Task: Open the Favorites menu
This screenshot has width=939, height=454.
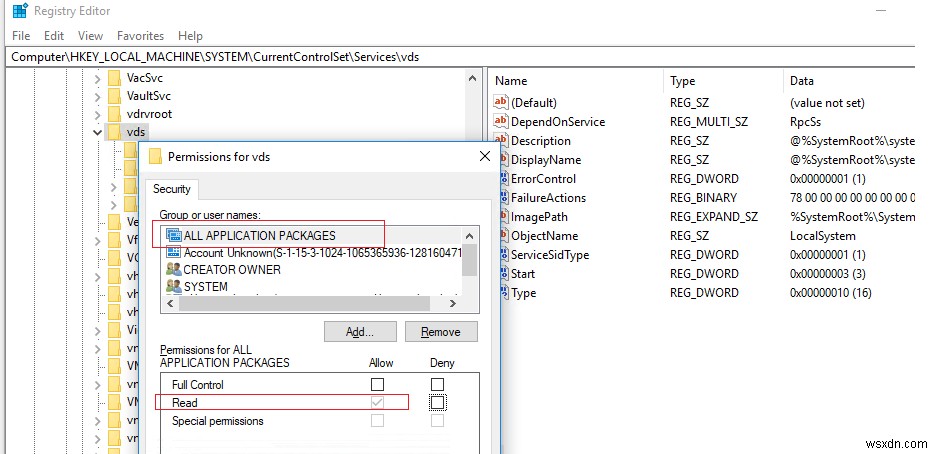Action: pyautogui.click(x=140, y=36)
